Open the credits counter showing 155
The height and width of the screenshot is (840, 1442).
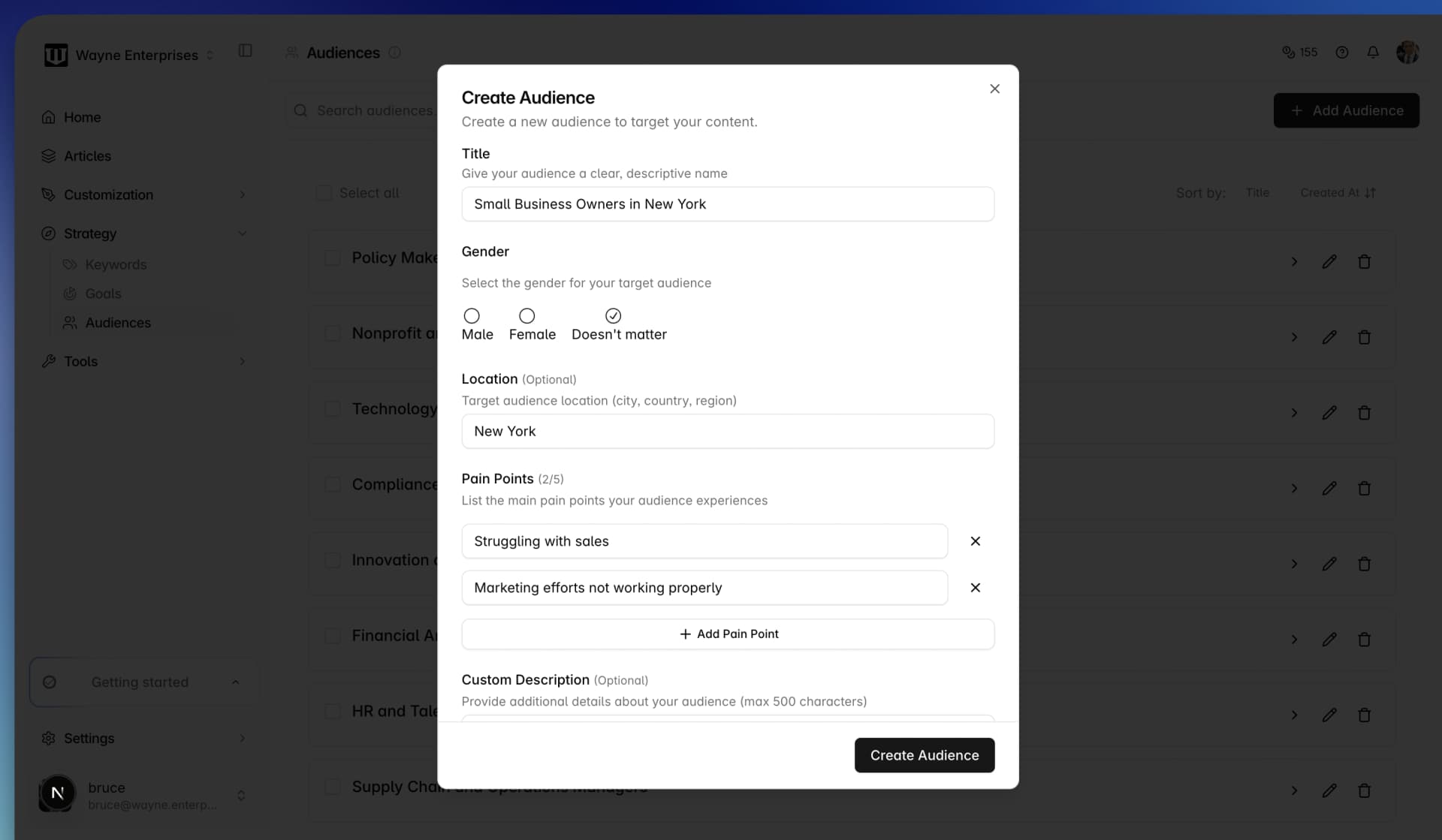tap(1299, 52)
